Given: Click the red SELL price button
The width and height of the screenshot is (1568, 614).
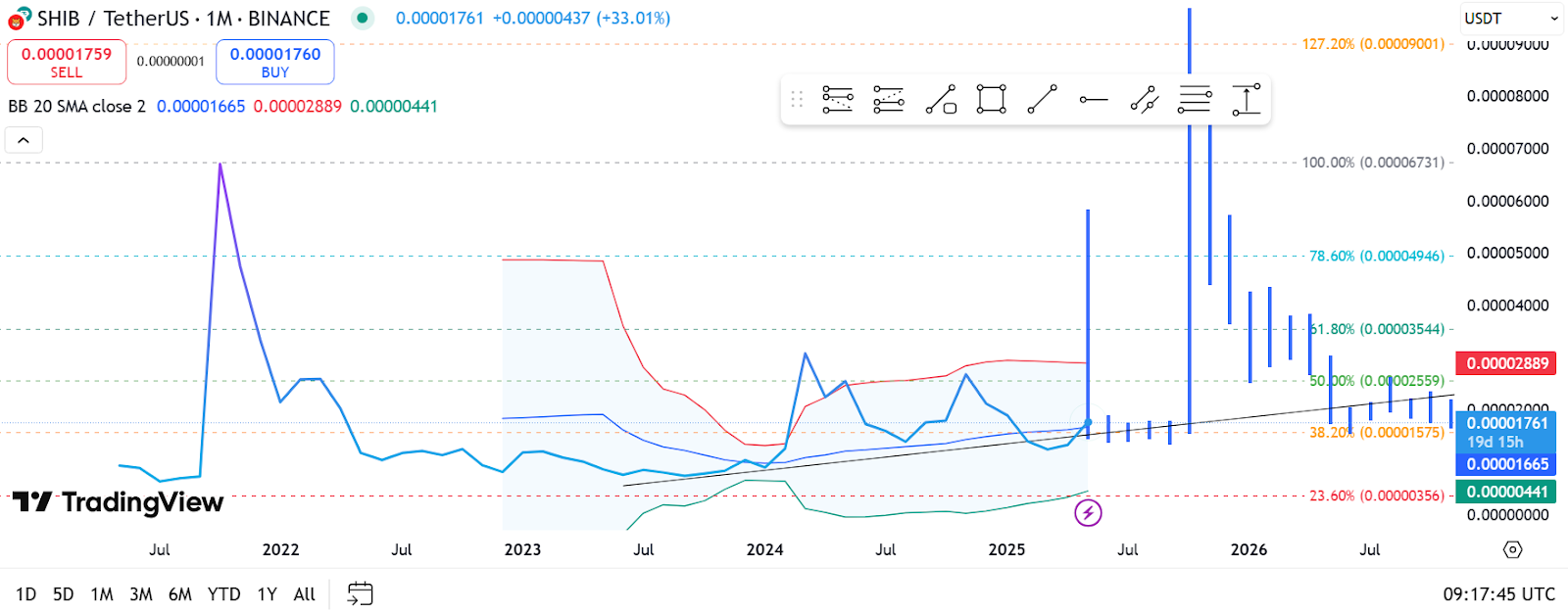Looking at the screenshot, I should click(67, 62).
